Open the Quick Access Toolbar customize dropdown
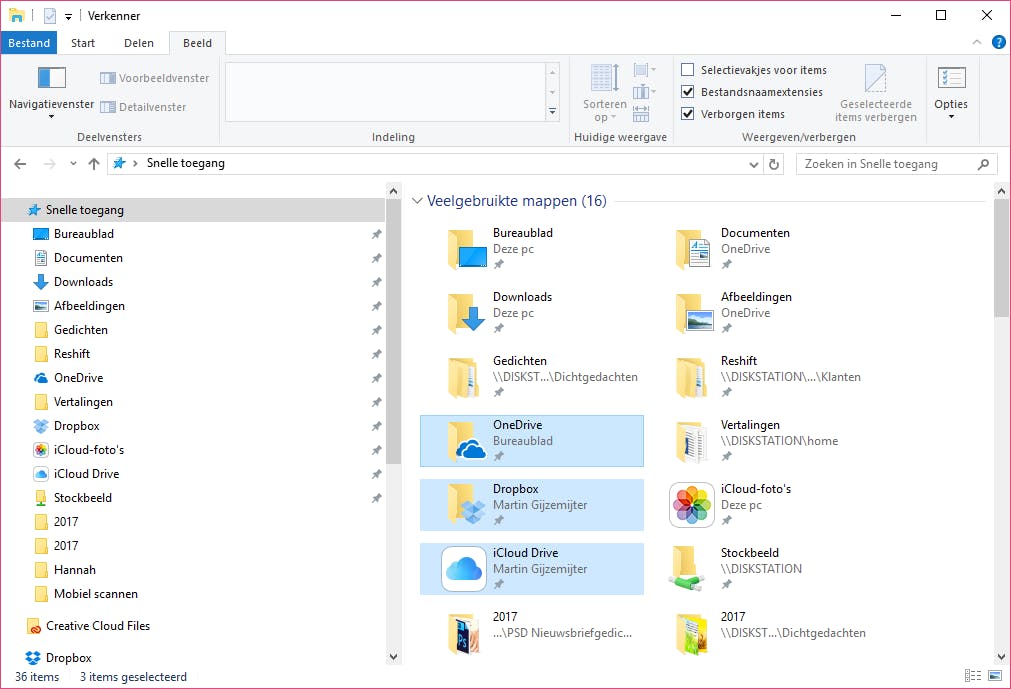 point(68,17)
